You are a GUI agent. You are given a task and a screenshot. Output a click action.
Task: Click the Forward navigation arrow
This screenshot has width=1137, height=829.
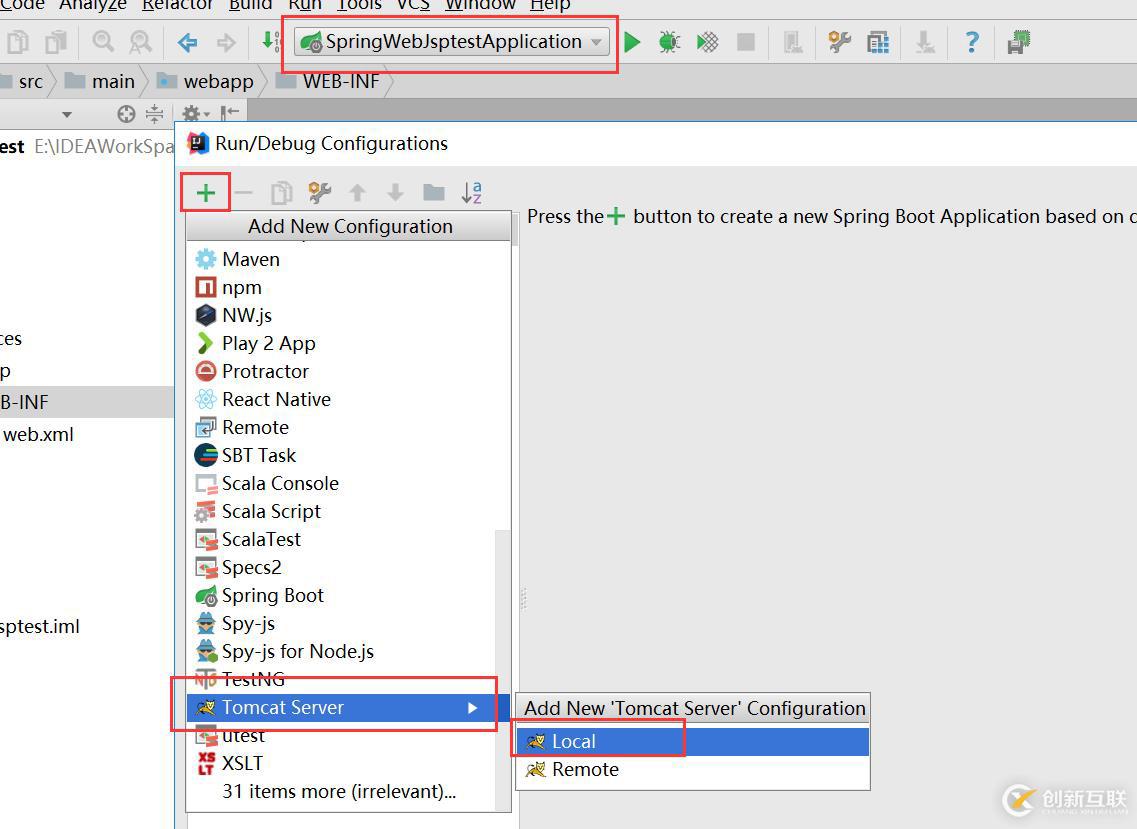click(x=226, y=43)
